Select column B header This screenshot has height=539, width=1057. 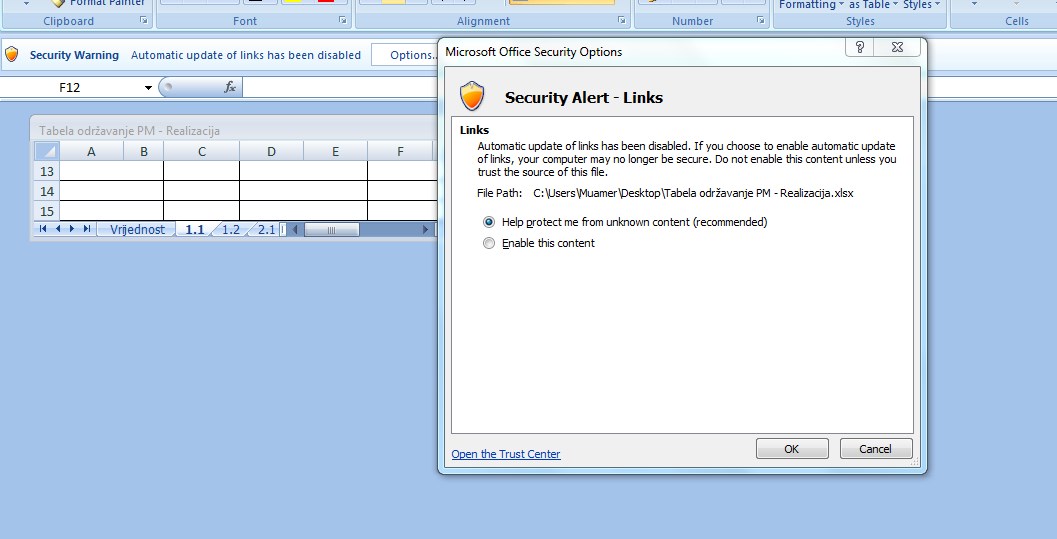[x=144, y=152]
